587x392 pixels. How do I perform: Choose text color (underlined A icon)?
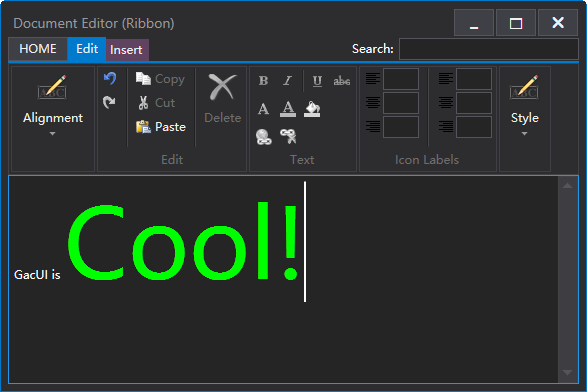coord(288,109)
